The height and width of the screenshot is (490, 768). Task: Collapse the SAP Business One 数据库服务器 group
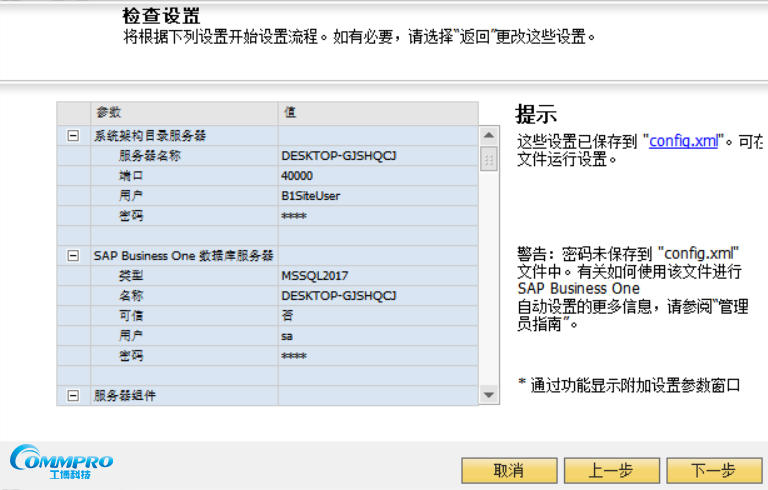[x=73, y=256]
